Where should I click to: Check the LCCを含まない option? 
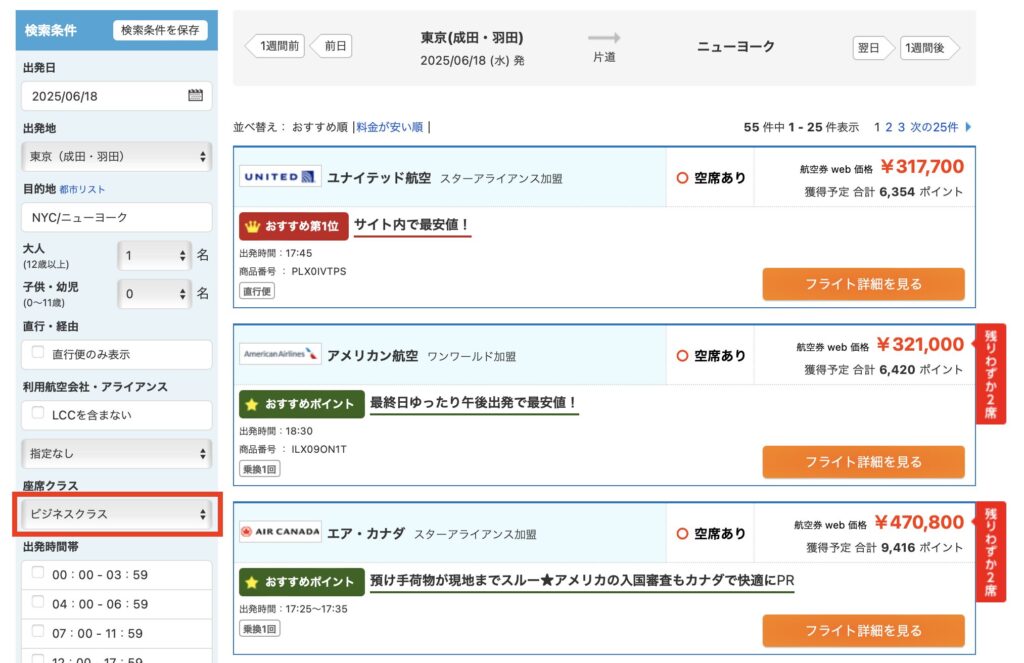(x=38, y=413)
